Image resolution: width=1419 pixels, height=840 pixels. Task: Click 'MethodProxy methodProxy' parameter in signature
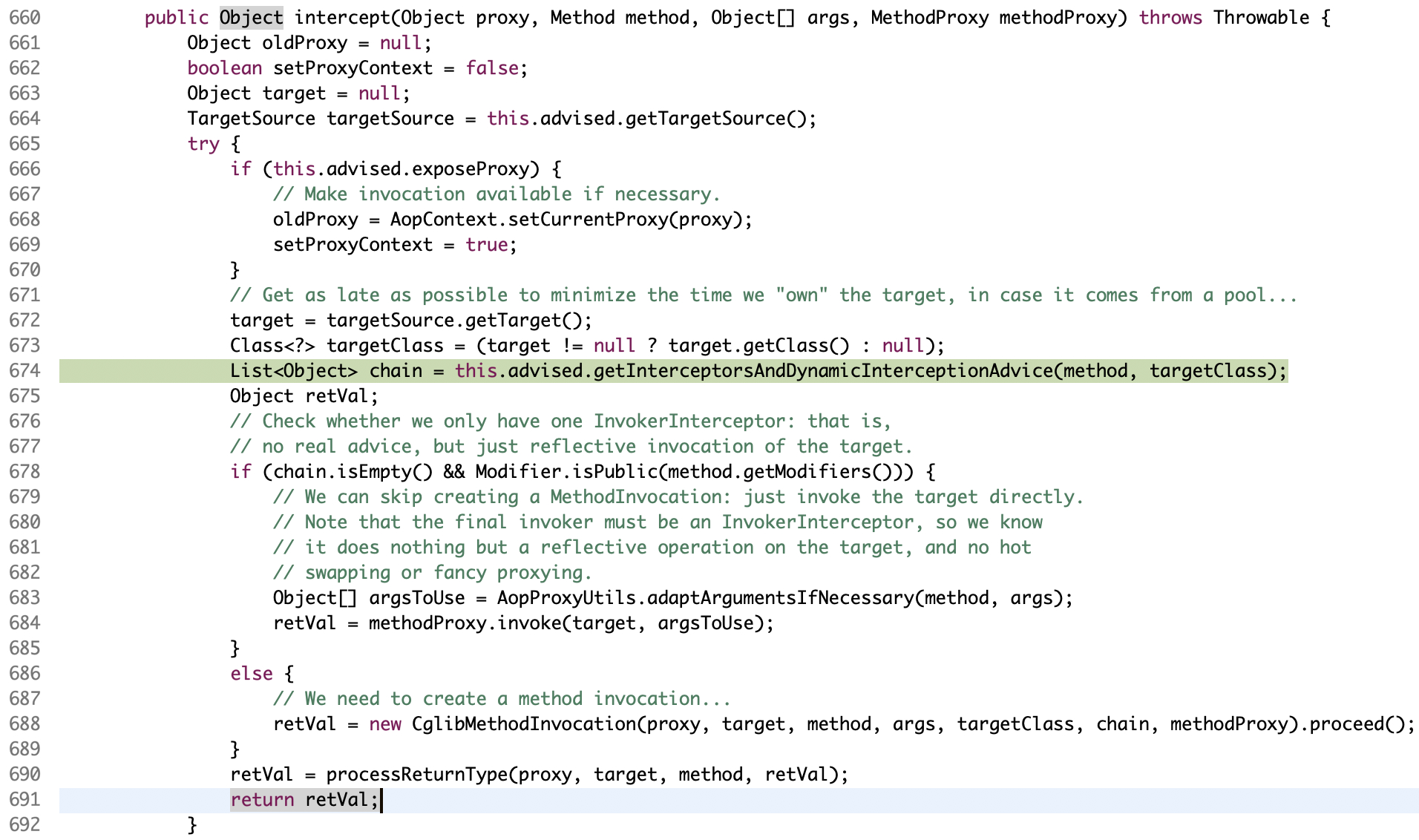[x=994, y=18]
